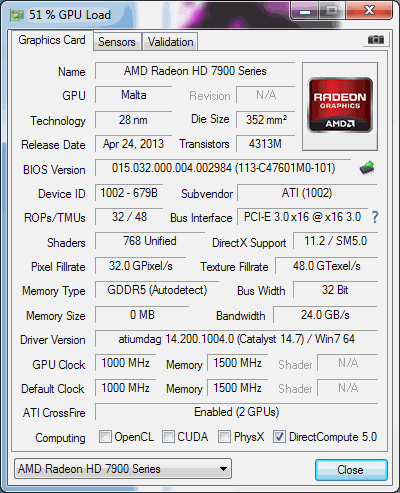Image resolution: width=400 pixels, height=493 pixels.
Task: Close the window with the red X
Action: [x=369, y=11]
